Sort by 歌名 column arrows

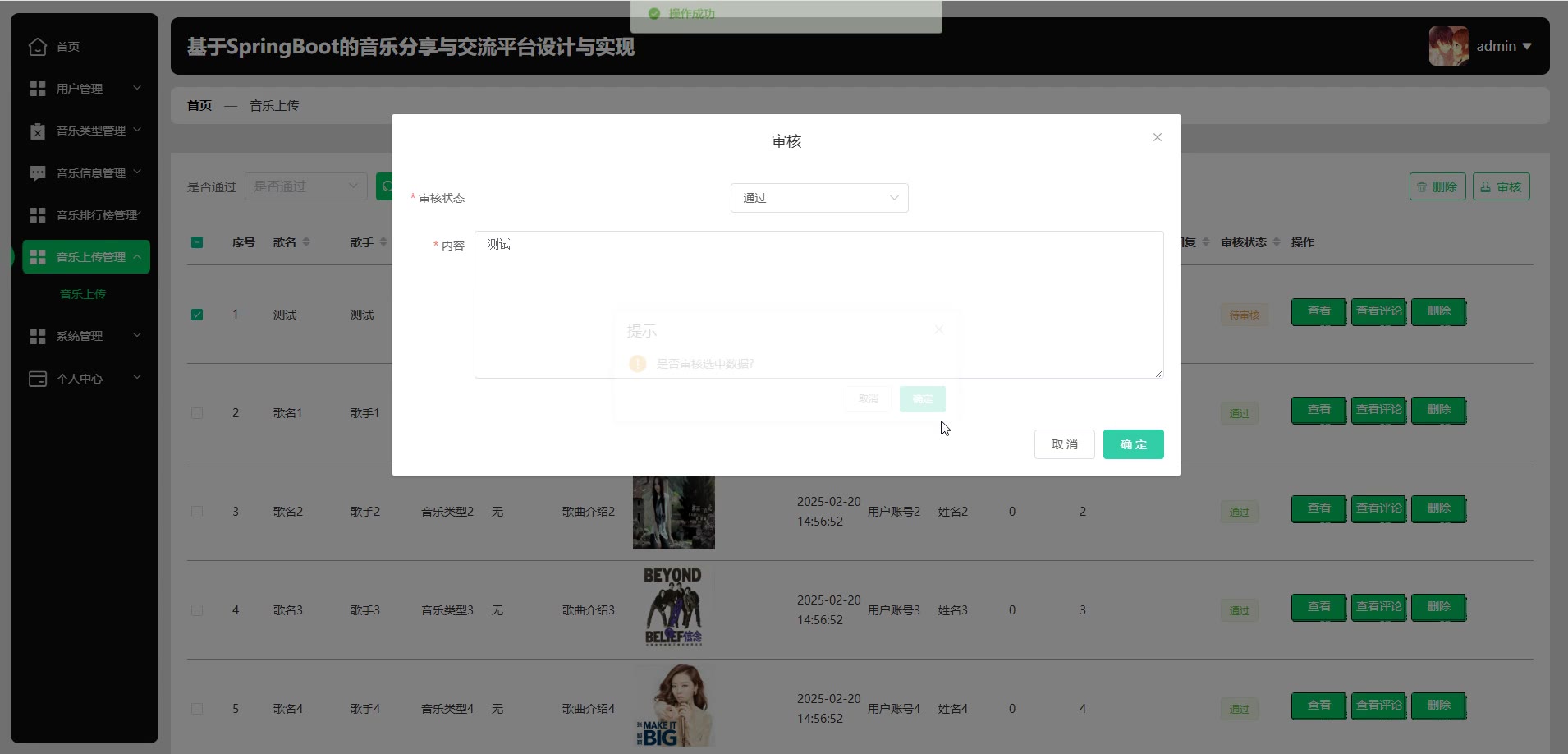(x=306, y=242)
